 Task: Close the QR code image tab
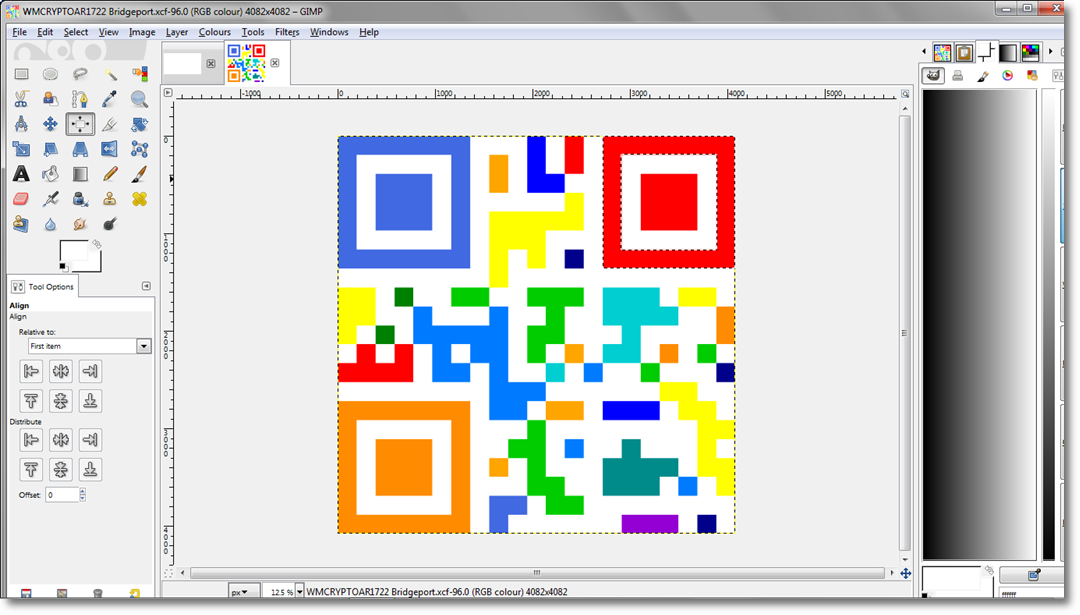point(275,63)
